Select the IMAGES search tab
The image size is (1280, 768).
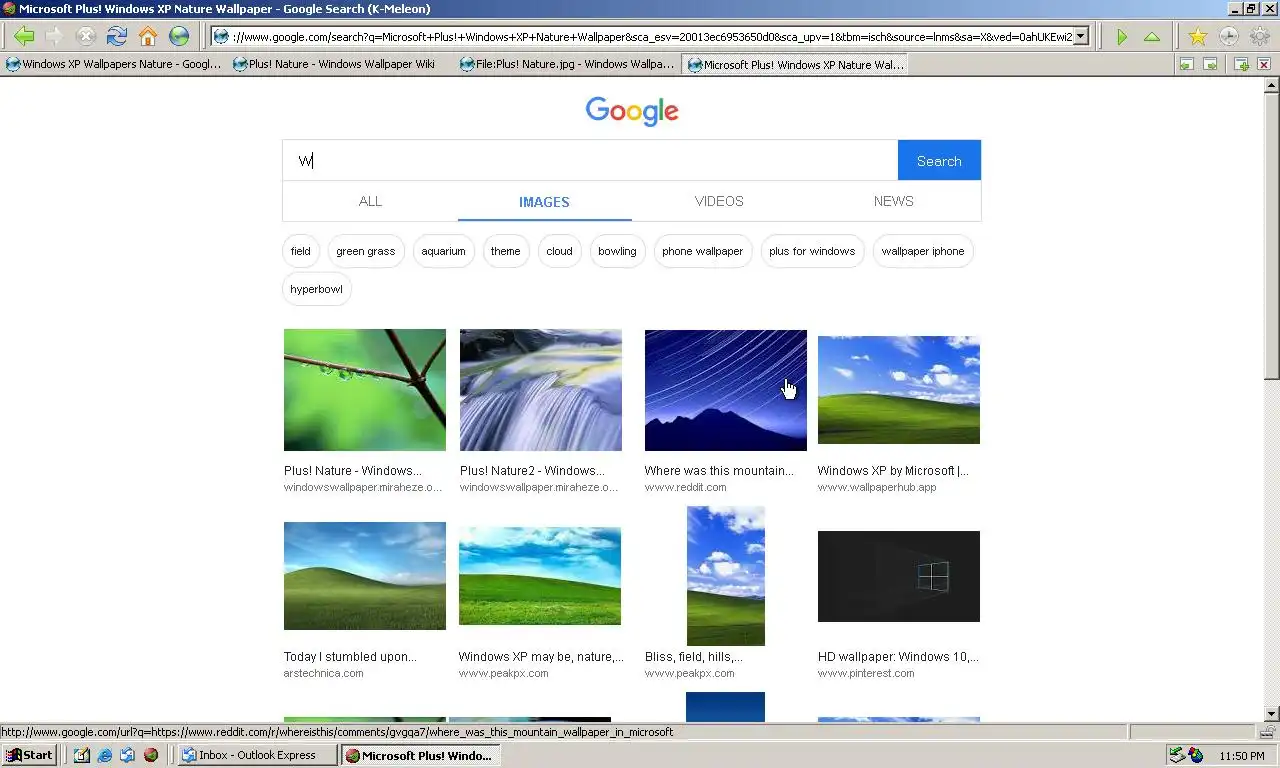[544, 201]
